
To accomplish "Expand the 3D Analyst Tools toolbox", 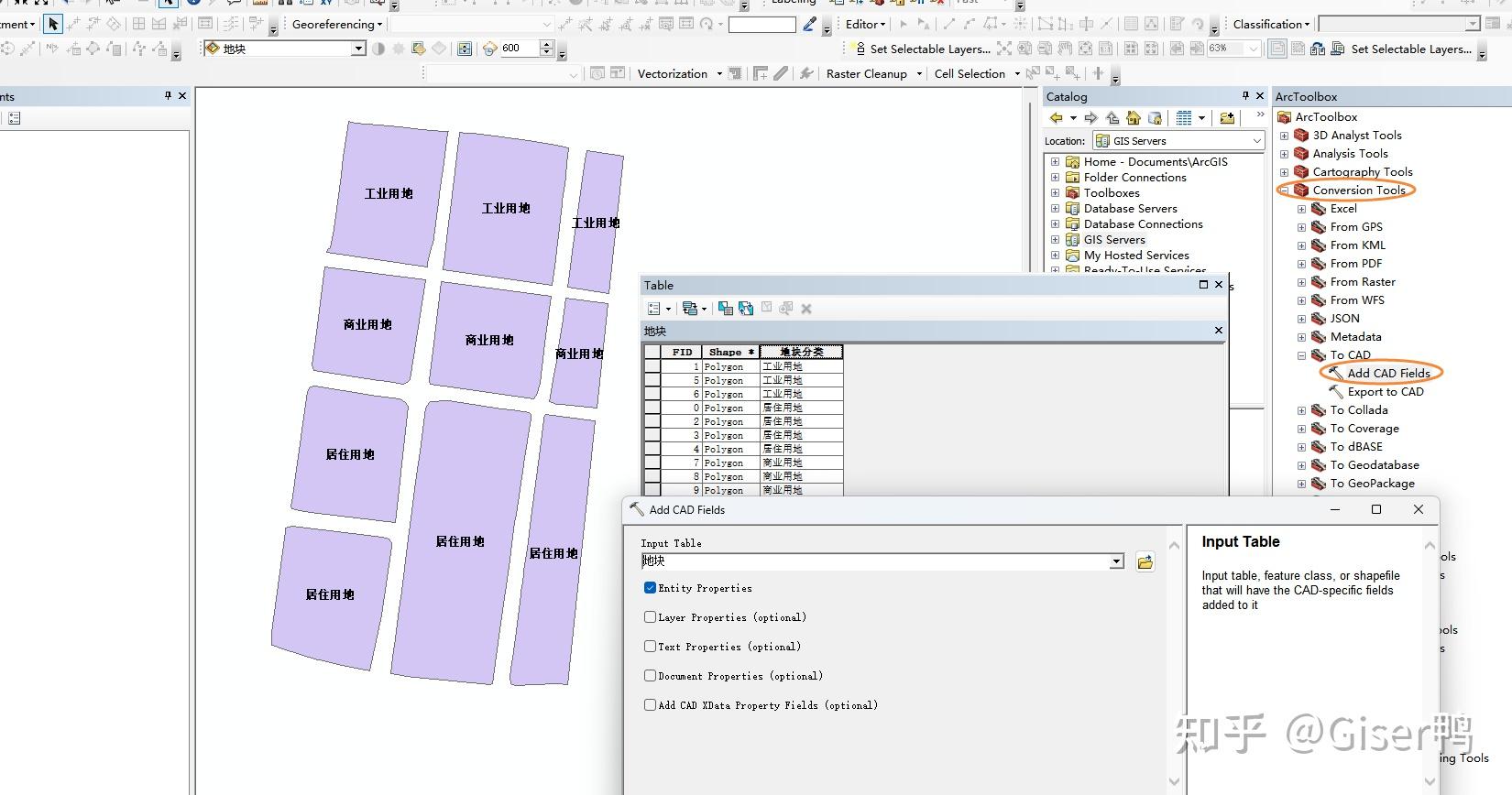I will 1284,136.
